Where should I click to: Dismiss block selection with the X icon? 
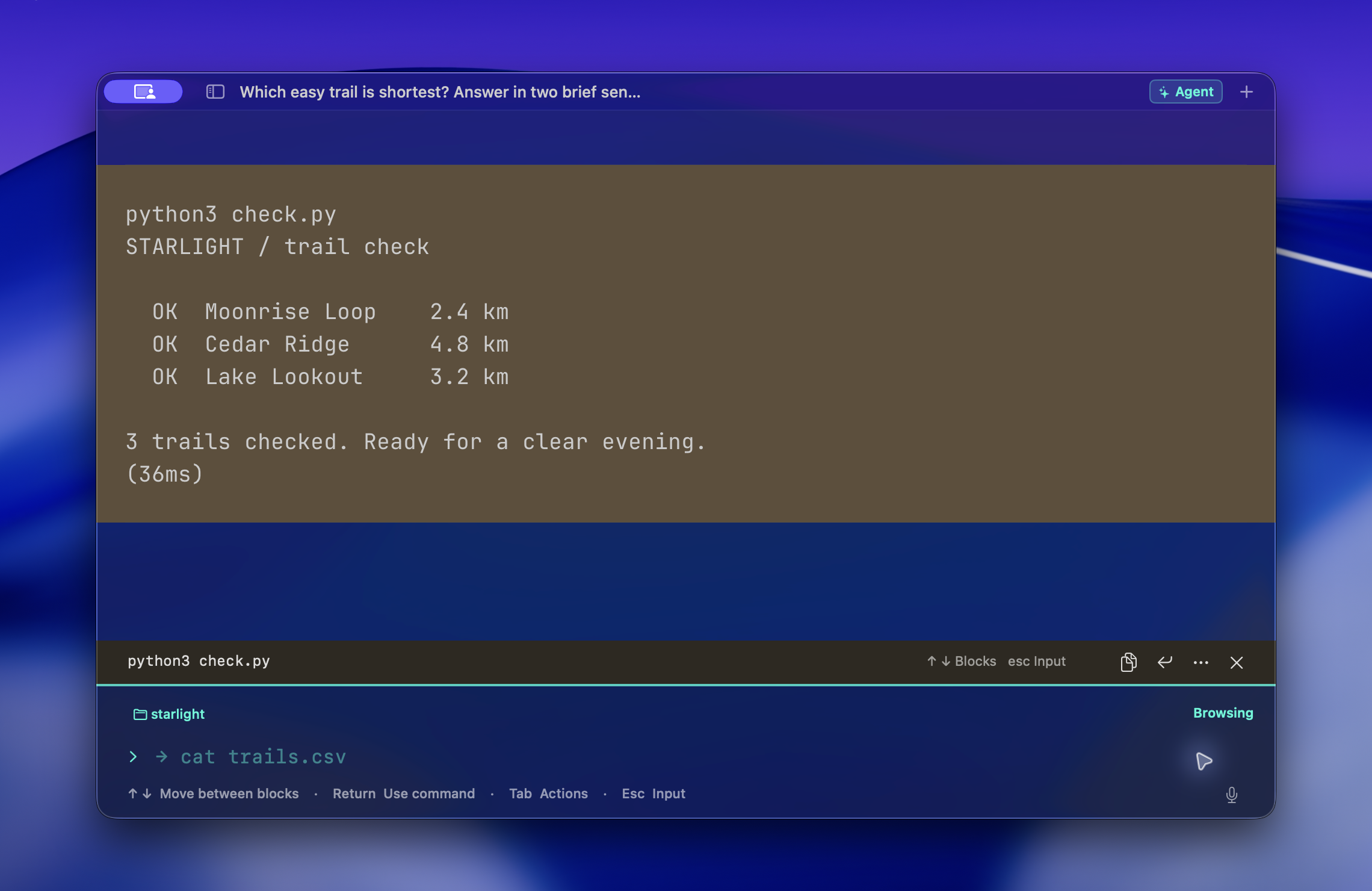click(1237, 662)
